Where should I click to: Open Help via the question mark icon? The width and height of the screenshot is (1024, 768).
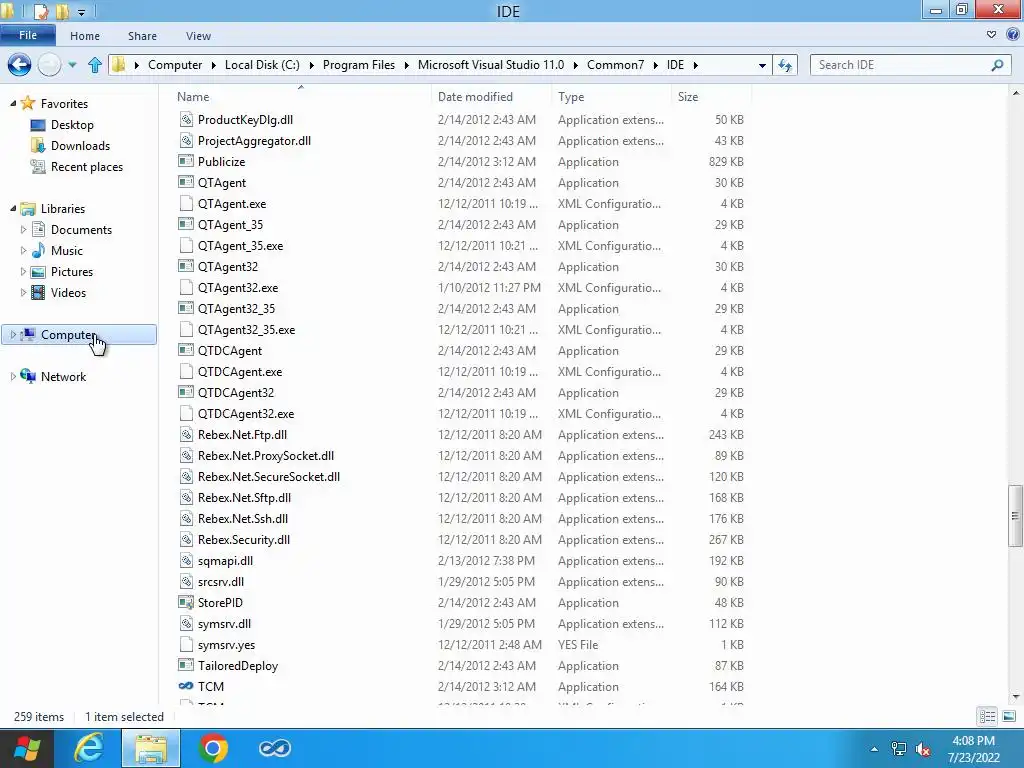[1013, 35]
